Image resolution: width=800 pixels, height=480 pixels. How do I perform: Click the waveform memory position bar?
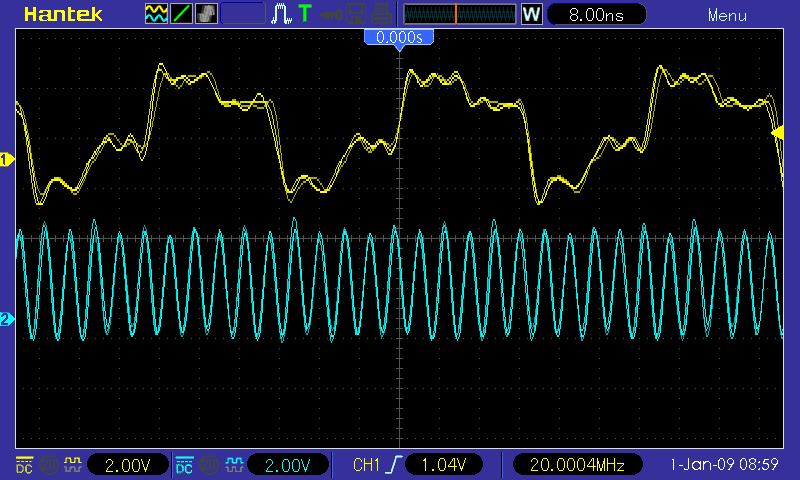pos(460,14)
